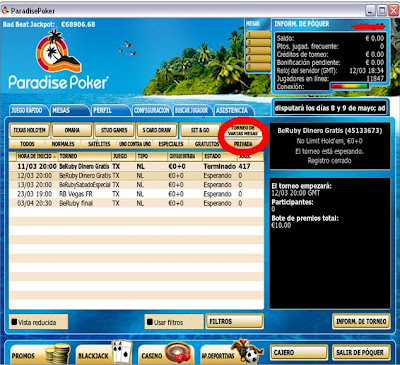
Task: Pick the STUD GAMES button
Action: [114, 130]
